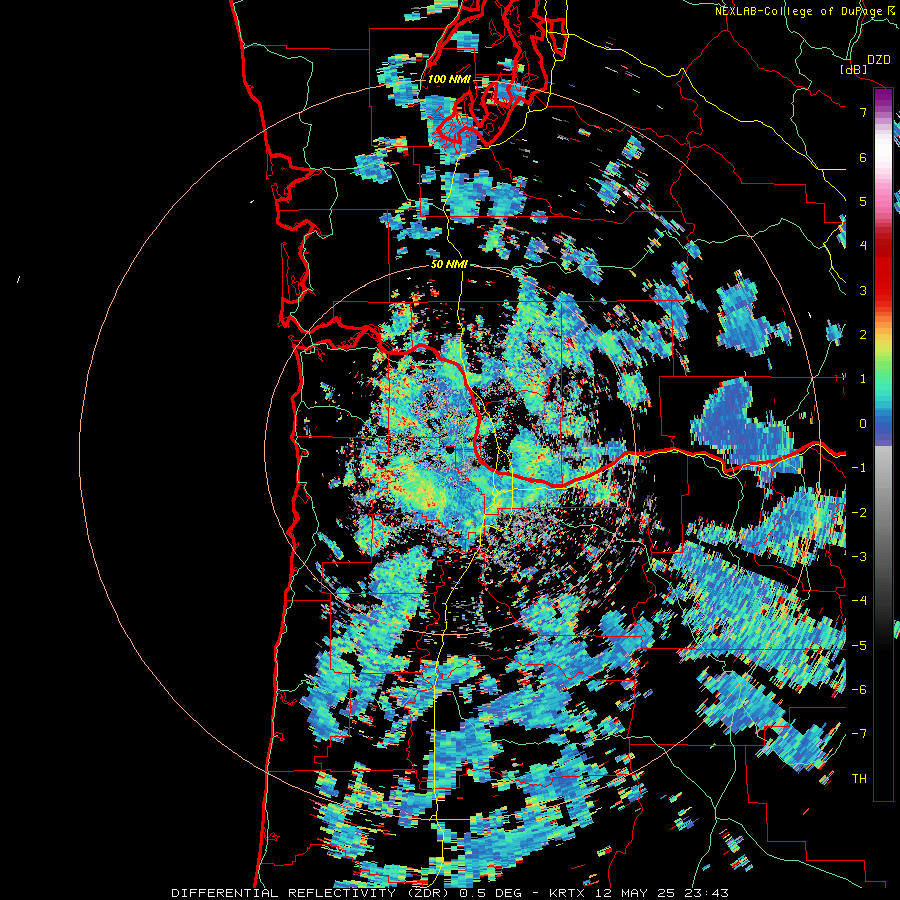
Task: Select the 4 value on the dB scale
Action: pos(863,246)
